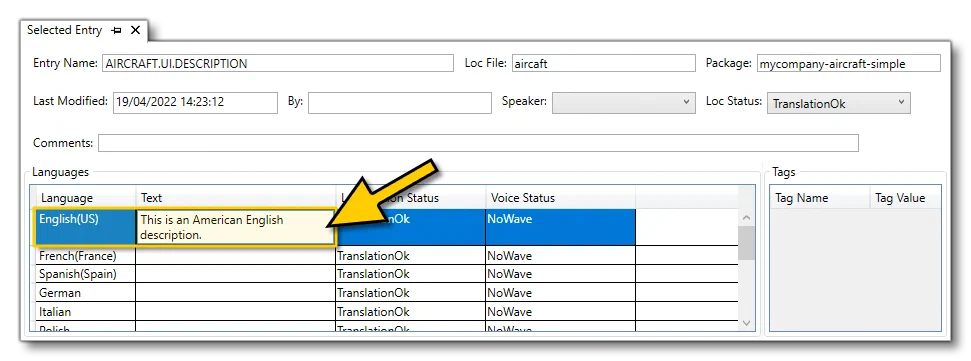Viewport: 971px width, 361px height.
Task: Sort by Language column header
Action: [x=85, y=198]
